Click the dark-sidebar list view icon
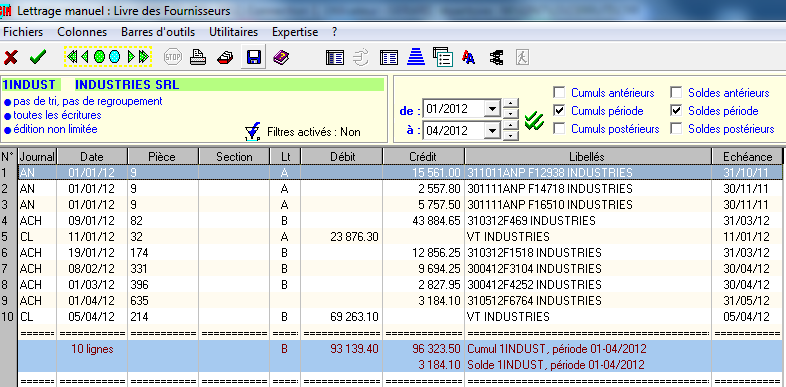Image resolution: width=786 pixels, height=387 pixels. (x=334, y=57)
